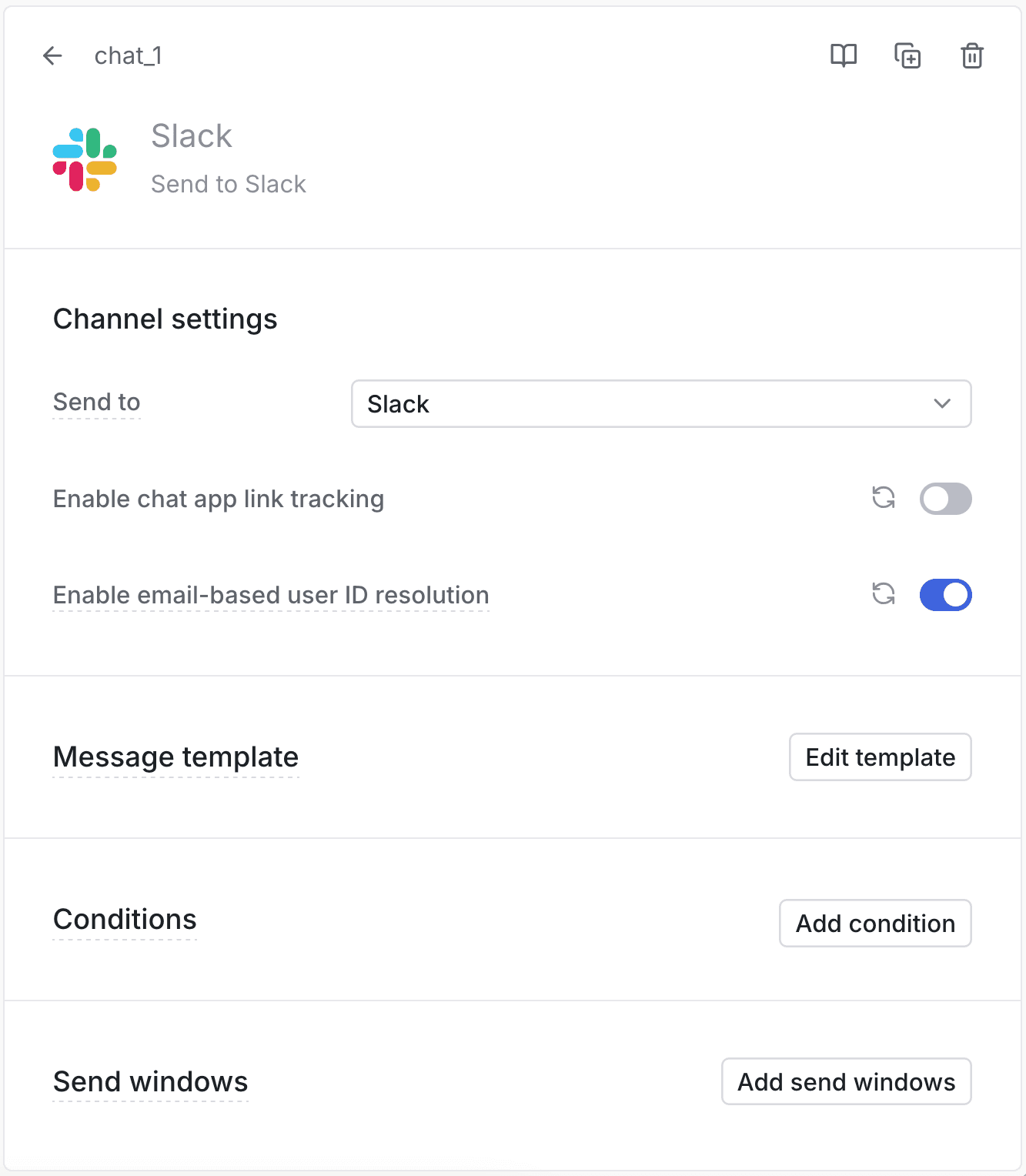Click the Enable email-based user ID resolution label
The height and width of the screenshot is (1176, 1026).
pos(270,594)
